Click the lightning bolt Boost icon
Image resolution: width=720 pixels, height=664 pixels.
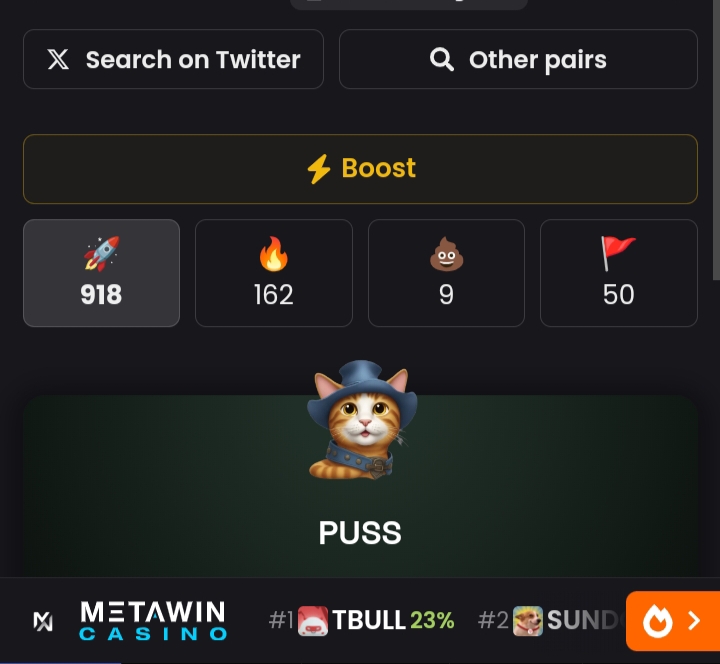coord(319,169)
